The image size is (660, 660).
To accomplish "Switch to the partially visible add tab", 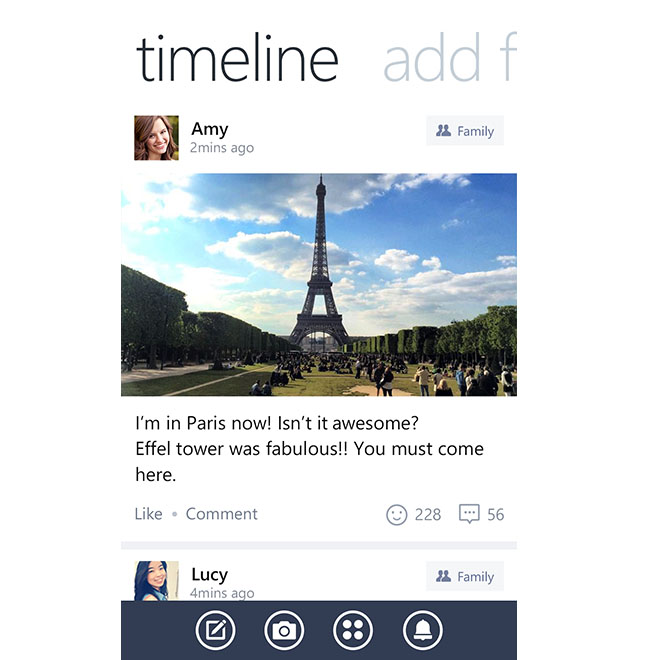I will (x=450, y=57).
